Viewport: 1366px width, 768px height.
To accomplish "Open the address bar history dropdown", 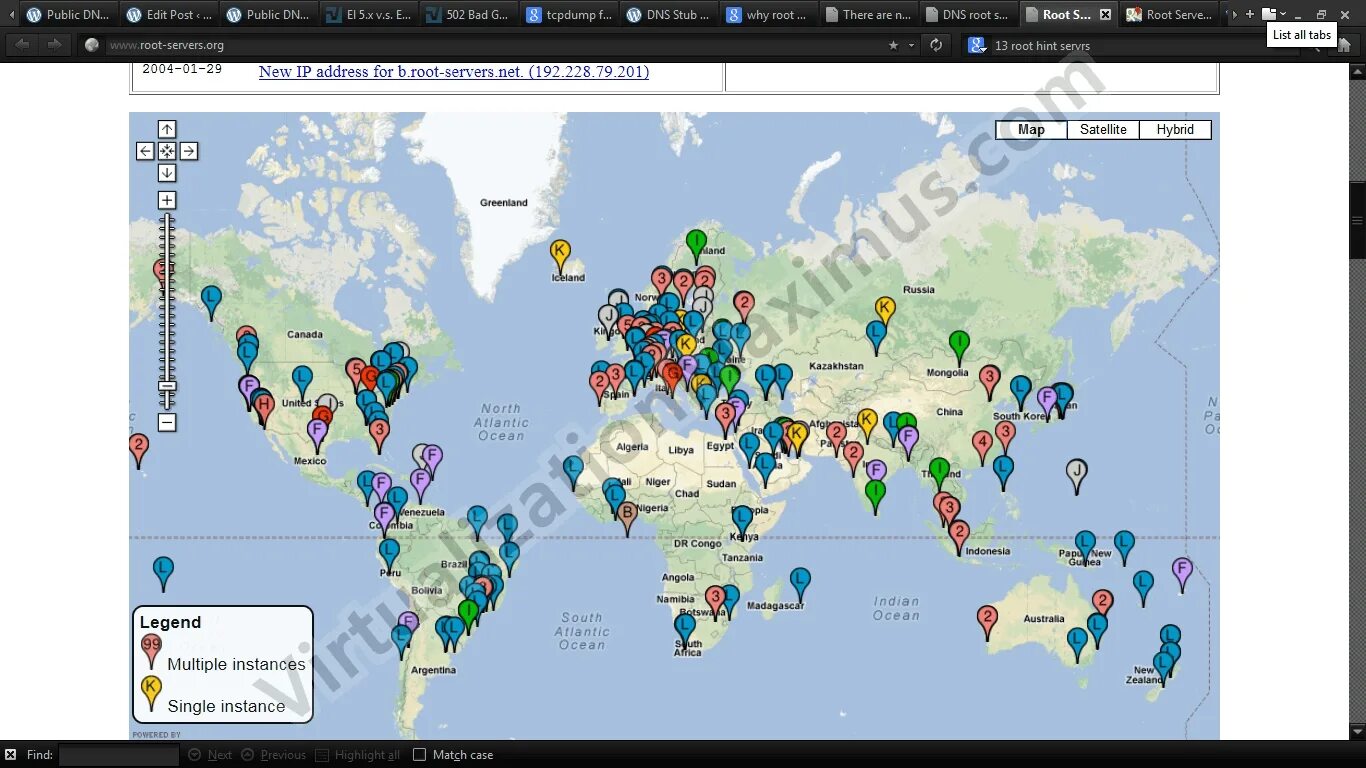I will 911,45.
